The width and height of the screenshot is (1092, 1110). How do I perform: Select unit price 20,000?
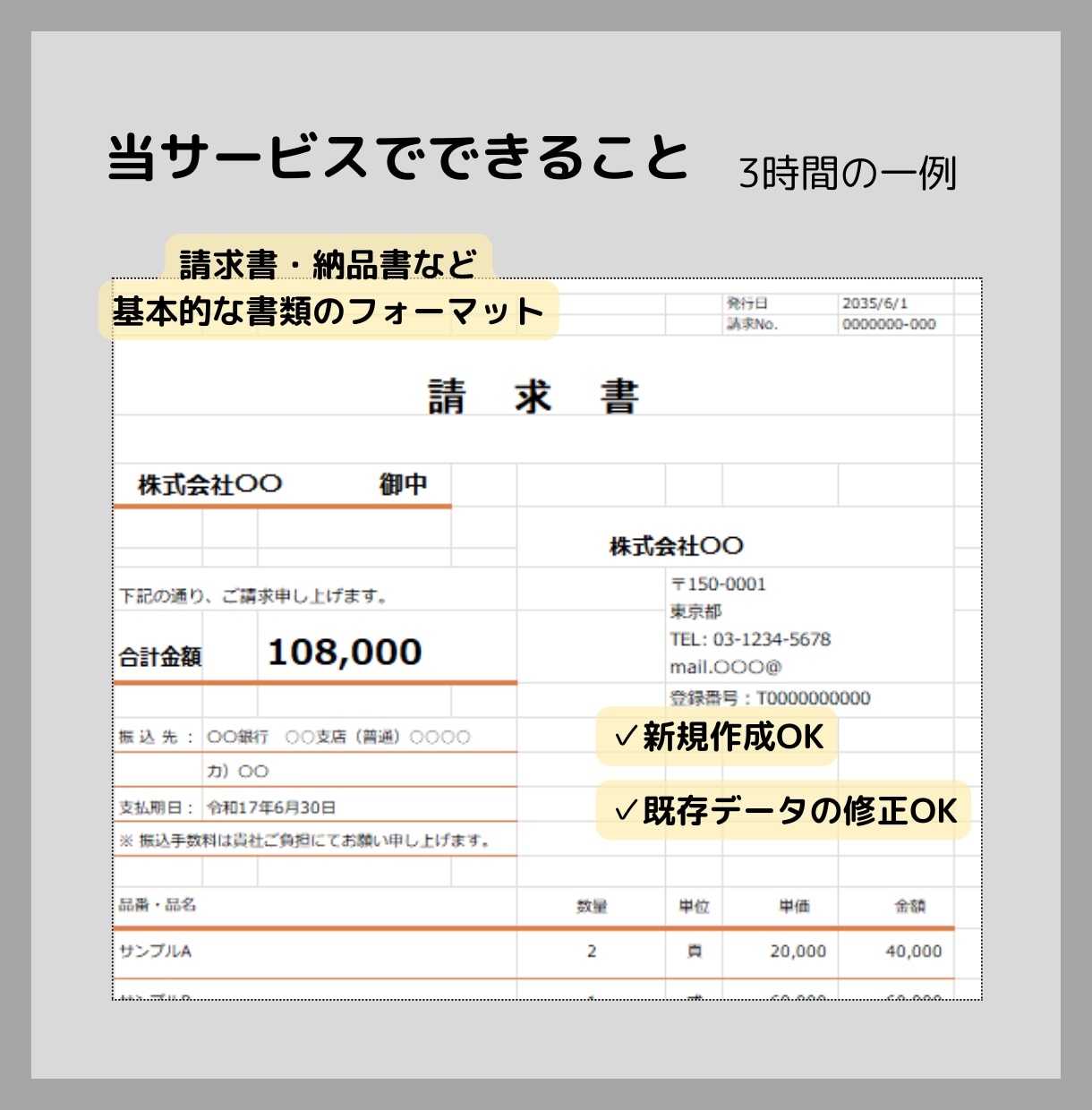click(798, 952)
